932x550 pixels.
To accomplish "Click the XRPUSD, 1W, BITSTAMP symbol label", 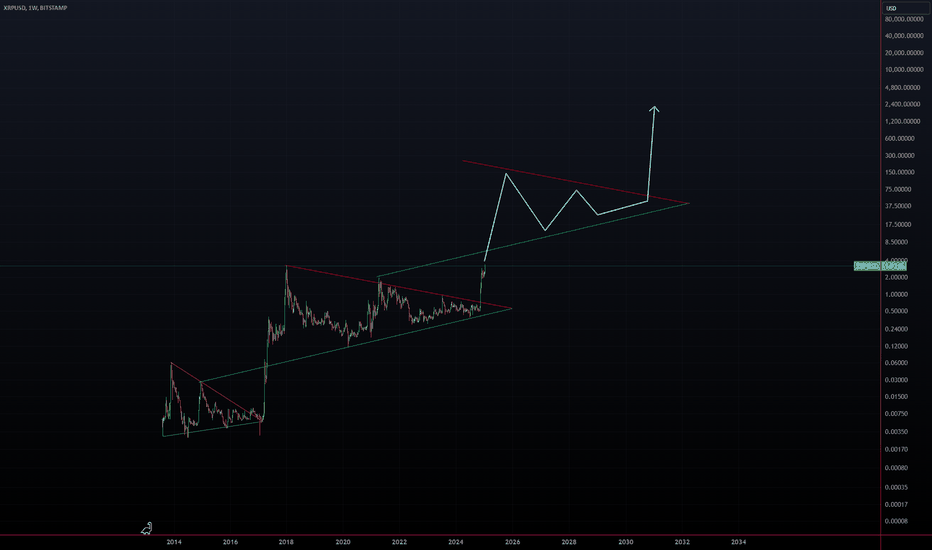I will click(35, 8).
